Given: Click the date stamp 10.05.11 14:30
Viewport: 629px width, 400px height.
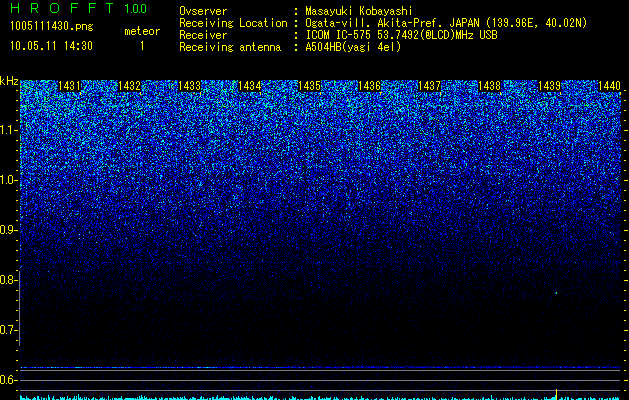Looking at the screenshot, I should click(51, 46).
